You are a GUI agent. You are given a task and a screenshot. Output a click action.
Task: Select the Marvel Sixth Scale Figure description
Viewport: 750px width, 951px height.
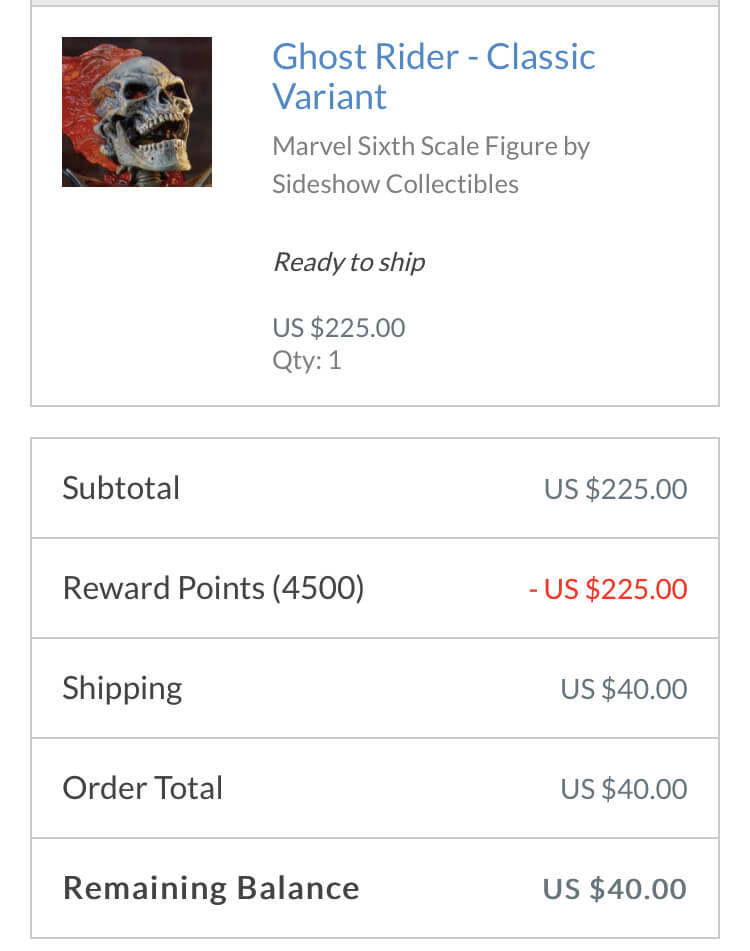pyautogui.click(x=430, y=165)
